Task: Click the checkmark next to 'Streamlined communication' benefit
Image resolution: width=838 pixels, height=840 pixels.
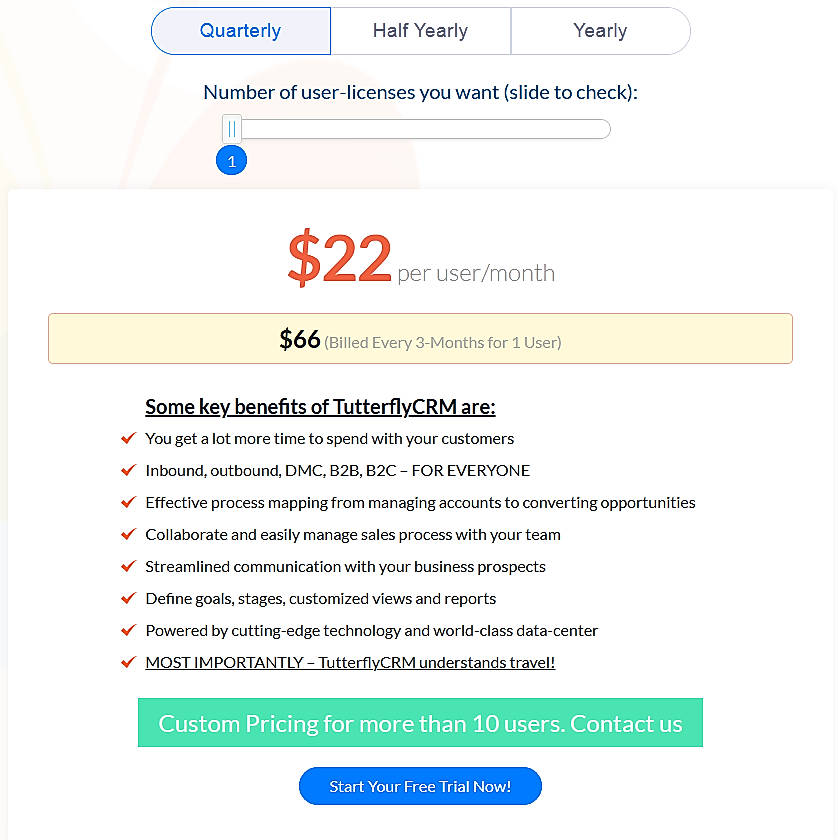Action: (x=128, y=566)
